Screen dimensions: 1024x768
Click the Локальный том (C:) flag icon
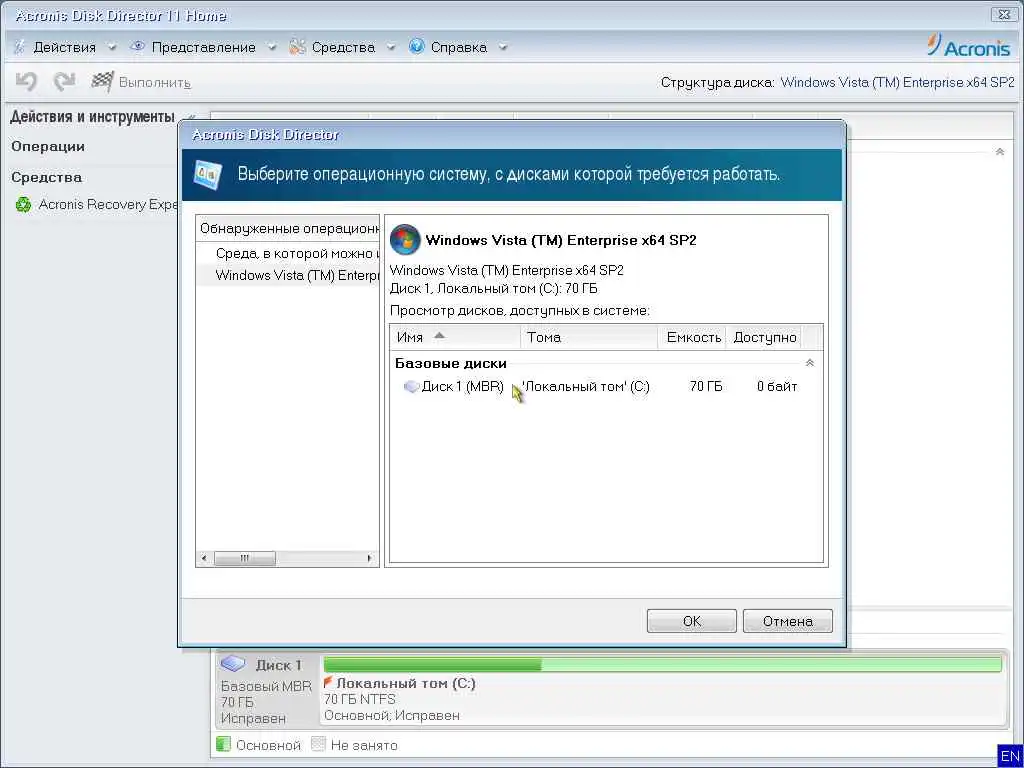[328, 682]
